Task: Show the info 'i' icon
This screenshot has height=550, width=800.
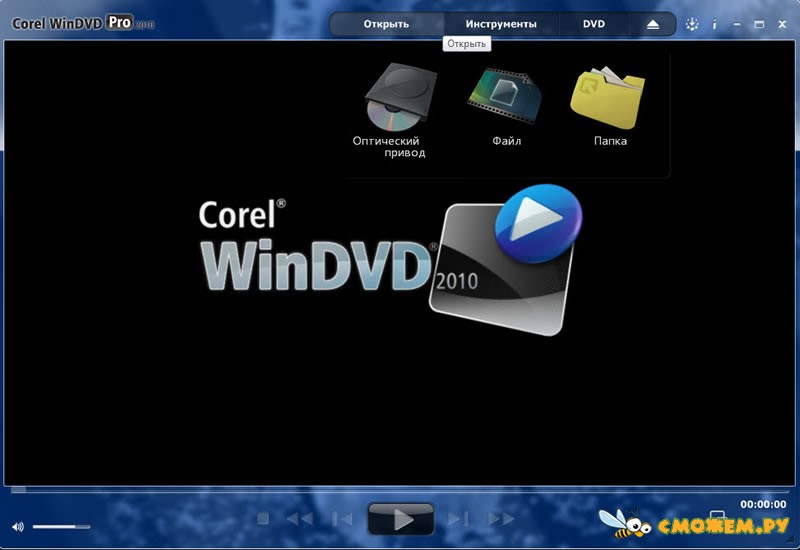Action: (x=714, y=24)
